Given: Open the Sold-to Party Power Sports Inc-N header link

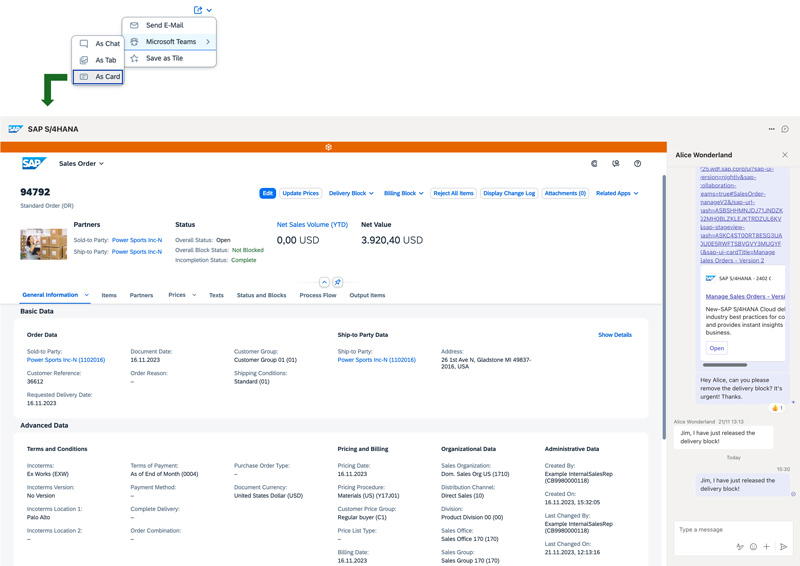Looking at the screenshot, I should coord(137,240).
